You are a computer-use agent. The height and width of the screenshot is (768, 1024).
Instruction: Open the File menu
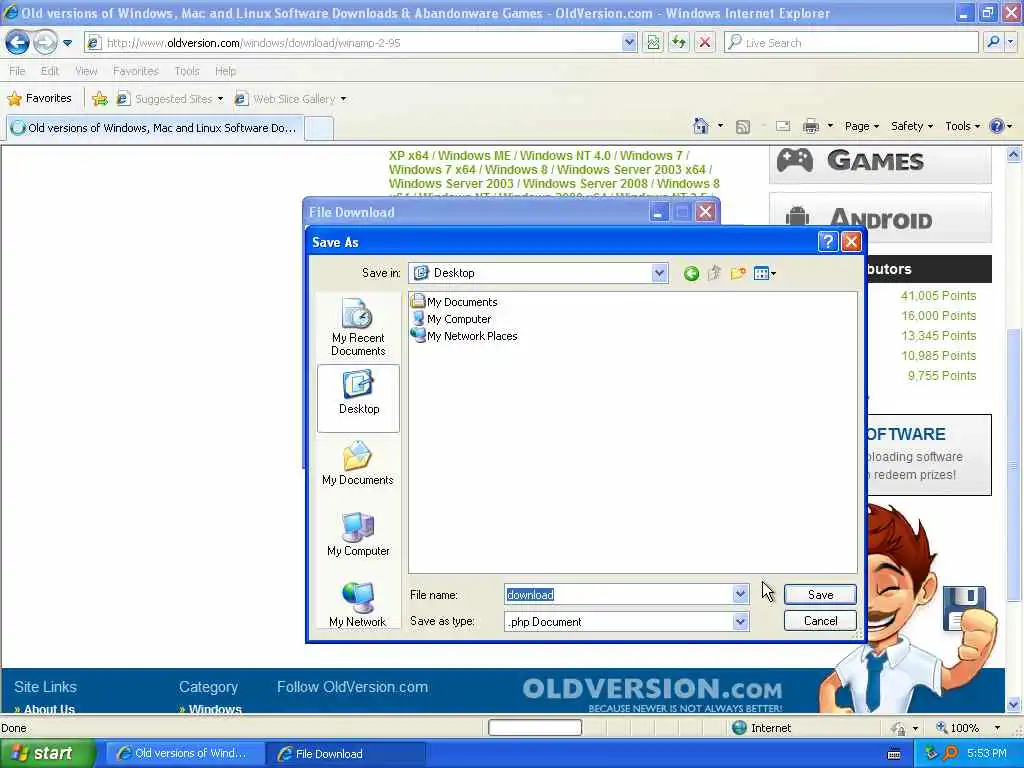coord(18,71)
